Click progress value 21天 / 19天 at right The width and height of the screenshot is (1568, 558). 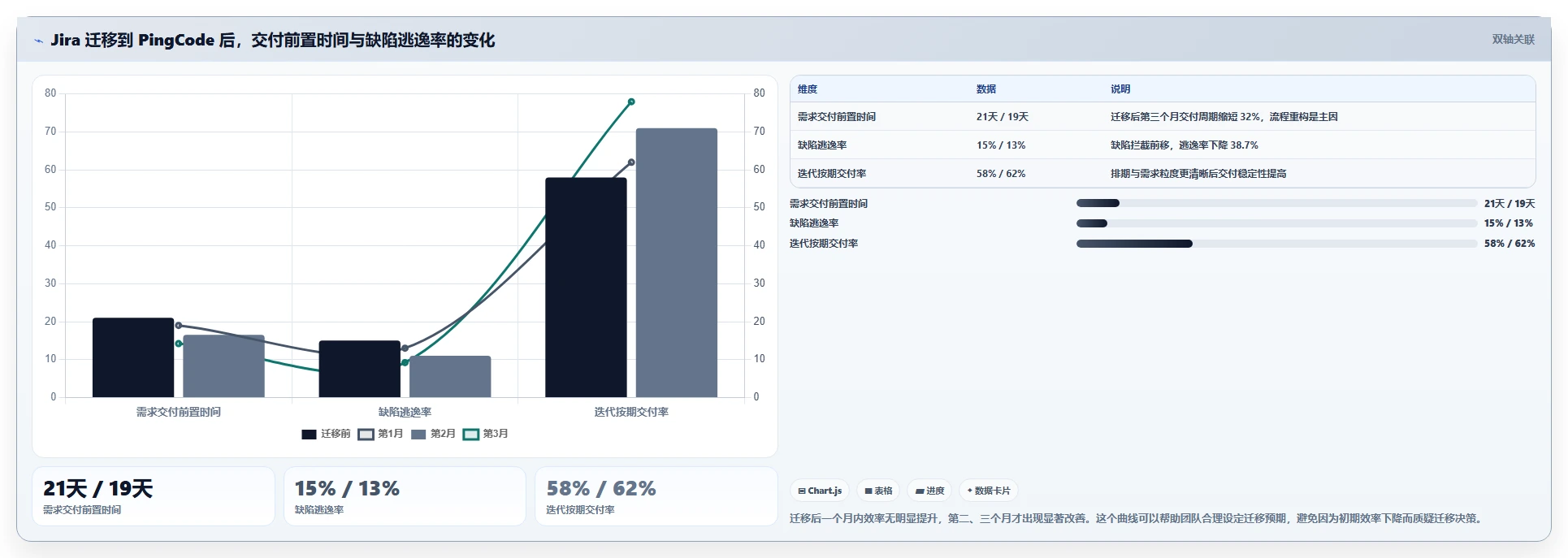tap(1510, 204)
